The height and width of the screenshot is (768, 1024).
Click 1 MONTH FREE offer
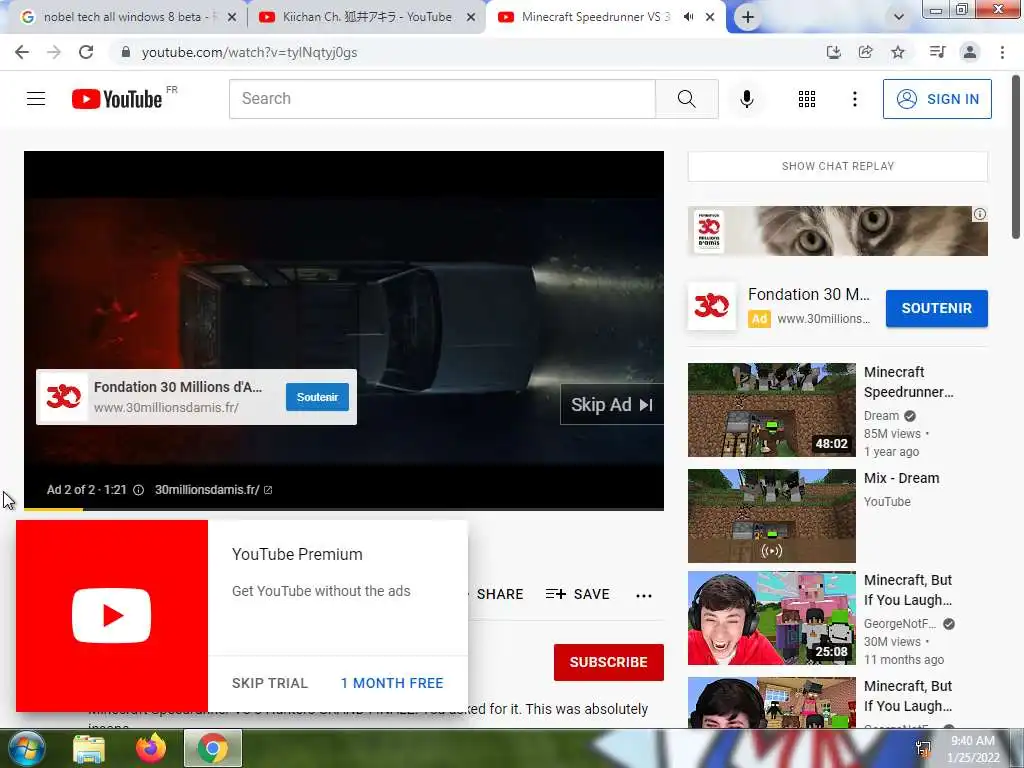pos(392,683)
